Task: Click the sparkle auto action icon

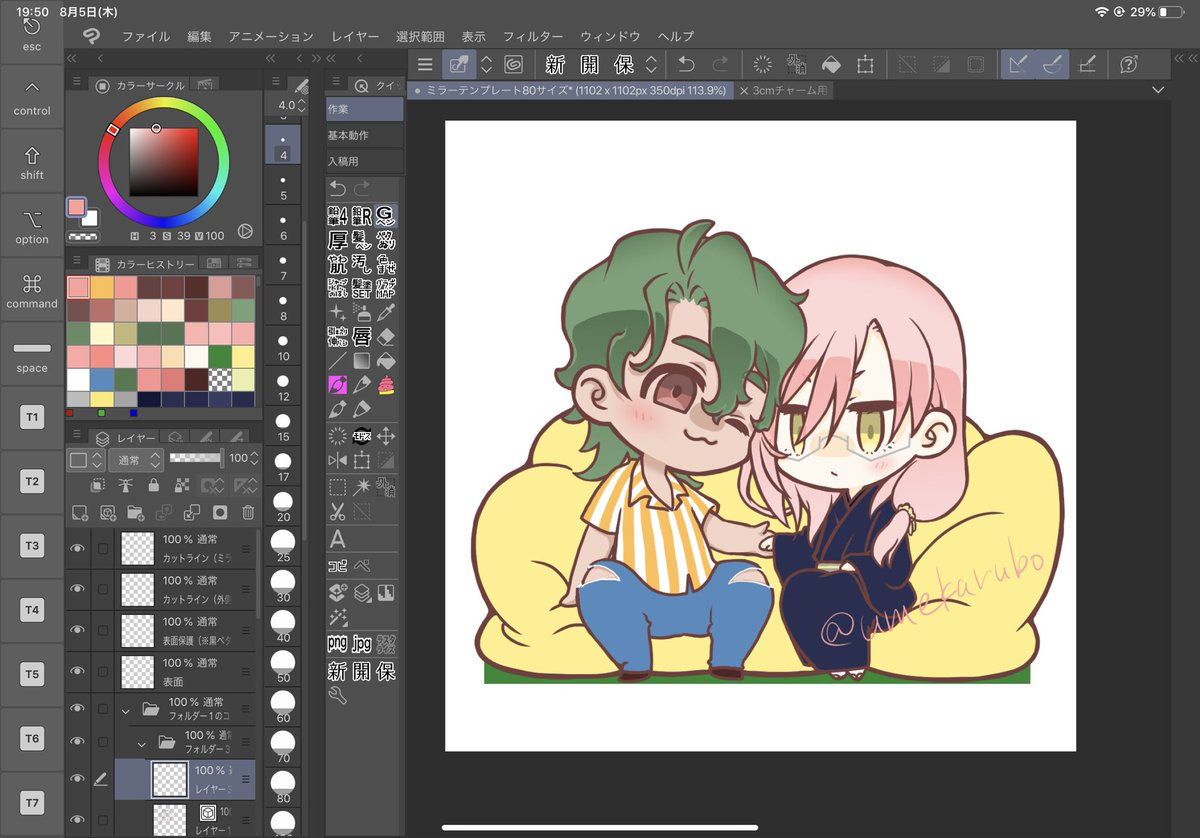Action: click(337, 617)
